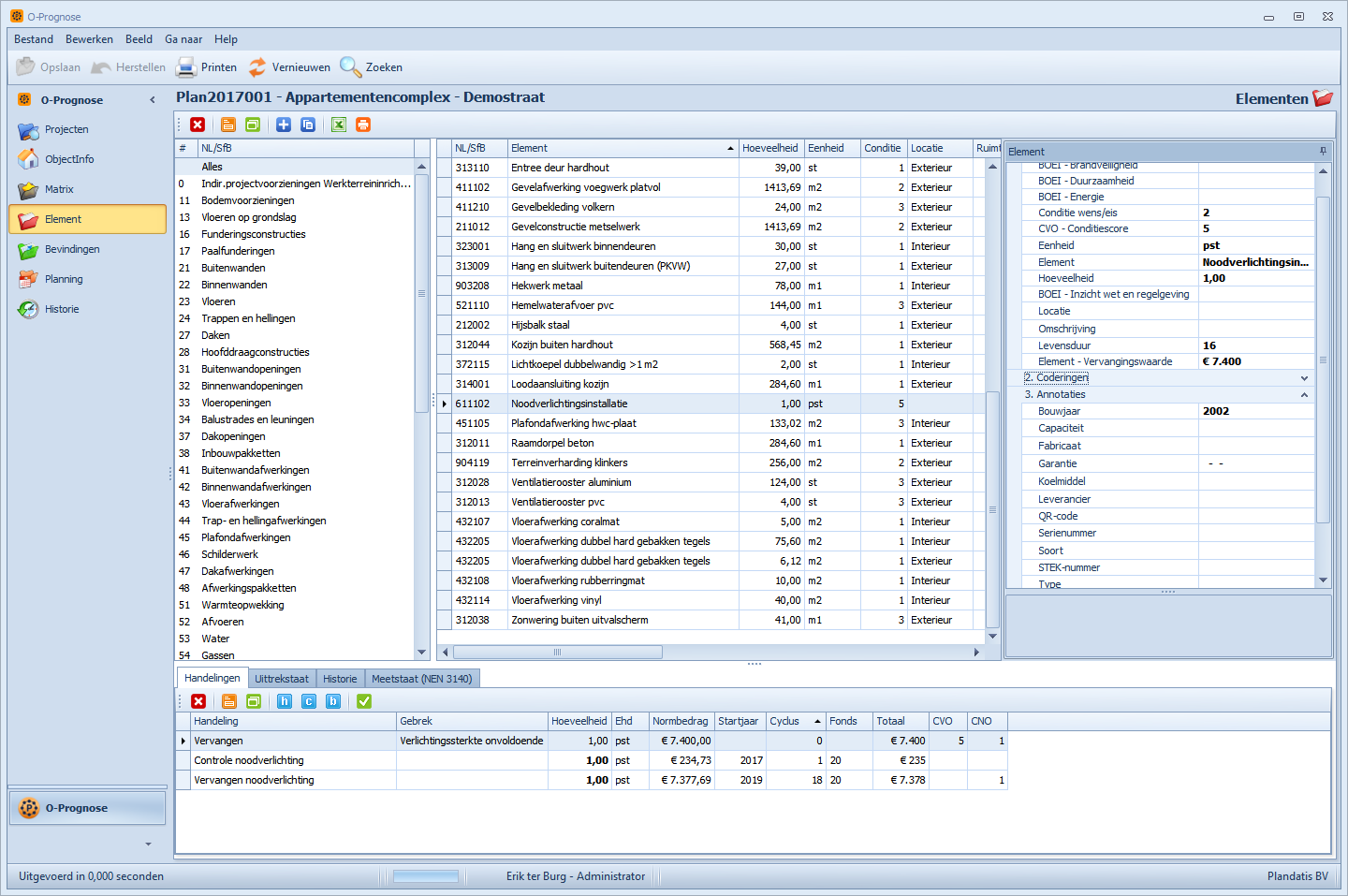Sort elements by Conditie column header
Image resolution: width=1348 pixels, height=896 pixels.
pos(884,148)
